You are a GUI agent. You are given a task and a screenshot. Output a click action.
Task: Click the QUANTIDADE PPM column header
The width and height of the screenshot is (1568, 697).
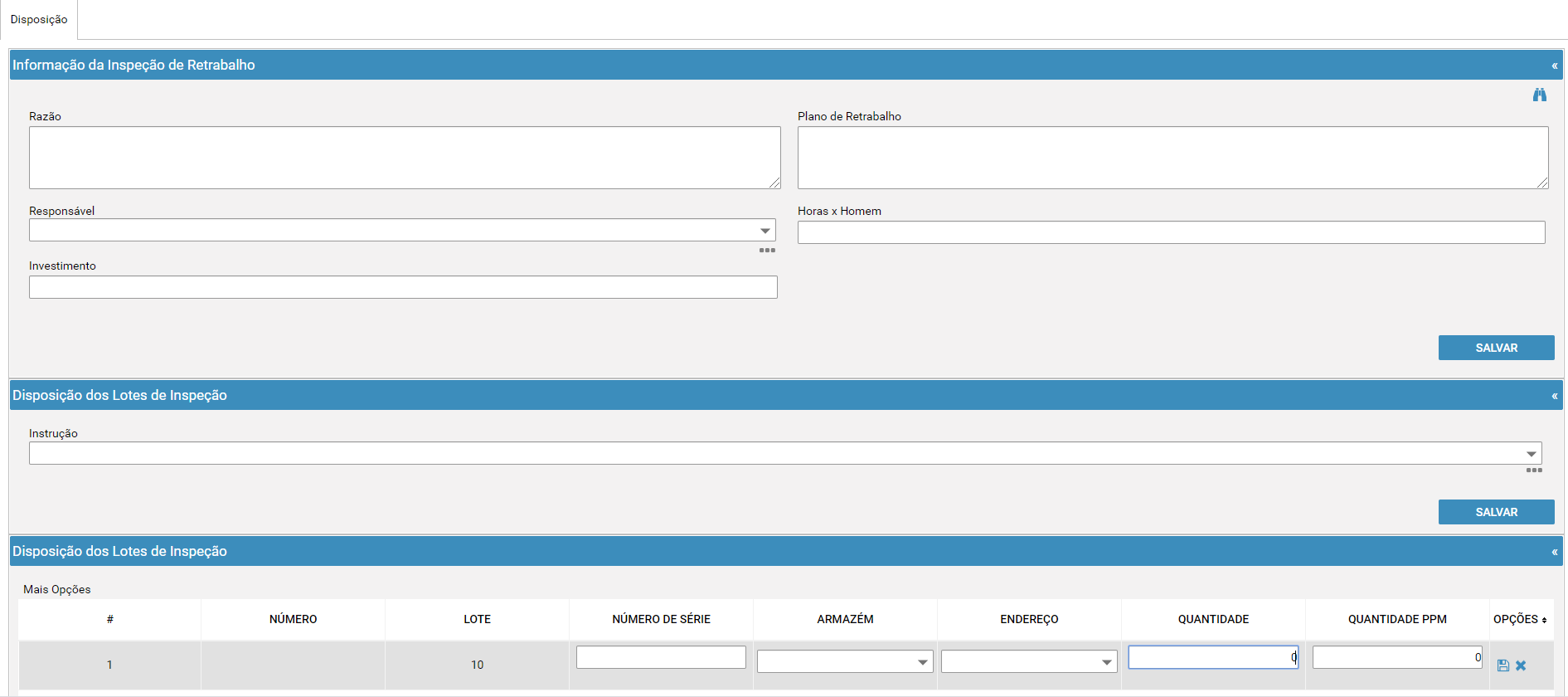tap(1397, 619)
